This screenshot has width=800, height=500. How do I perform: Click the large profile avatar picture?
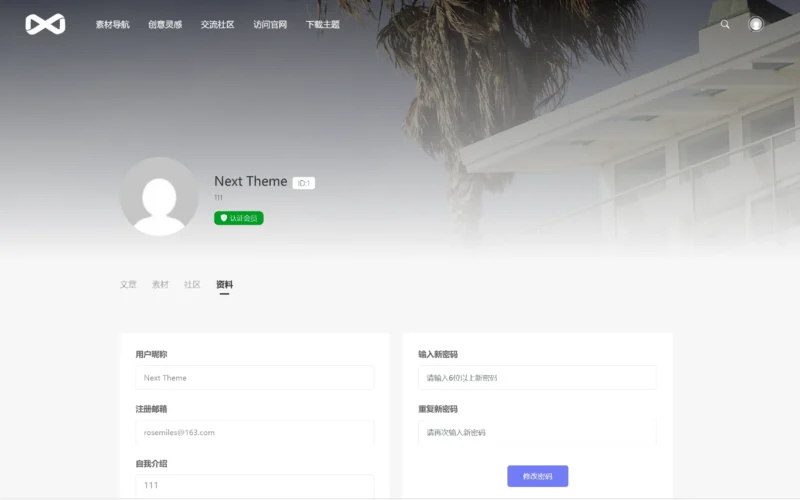click(159, 196)
